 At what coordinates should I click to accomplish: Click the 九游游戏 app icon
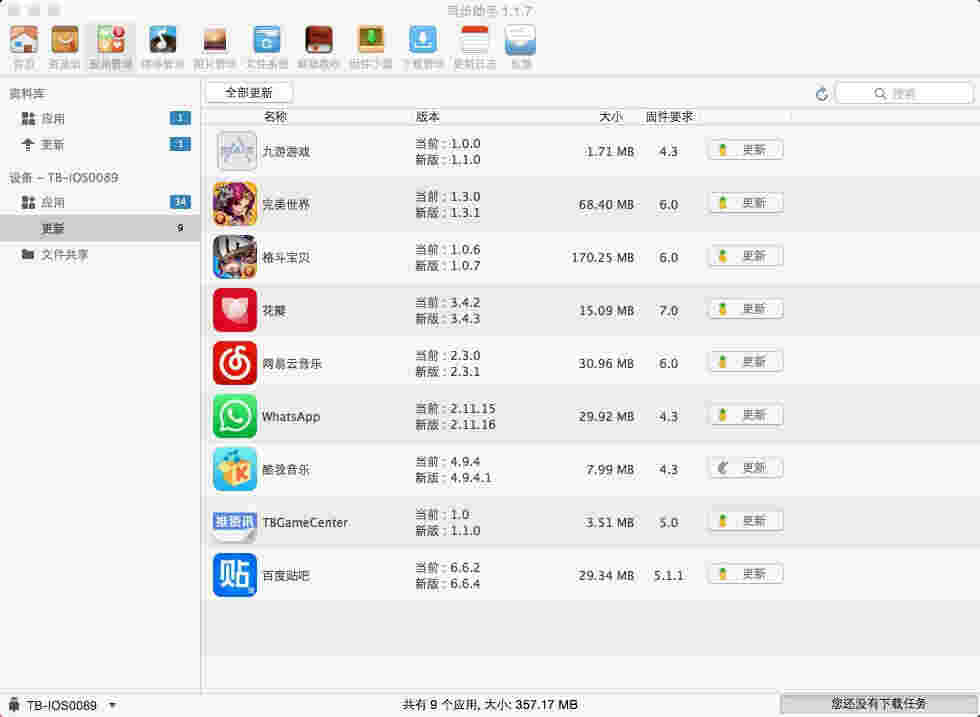[x=236, y=151]
